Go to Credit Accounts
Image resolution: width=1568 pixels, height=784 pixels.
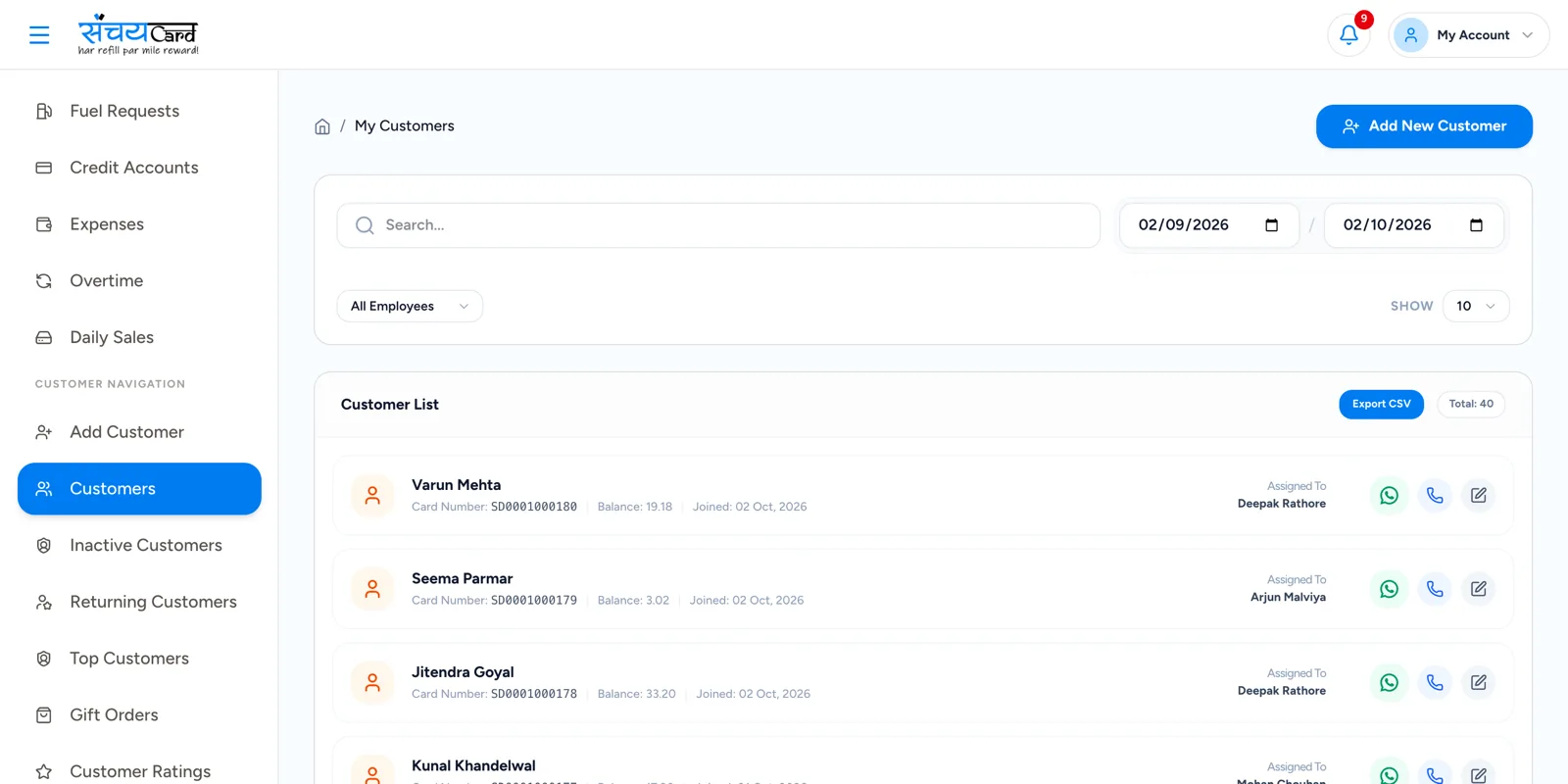click(x=139, y=168)
